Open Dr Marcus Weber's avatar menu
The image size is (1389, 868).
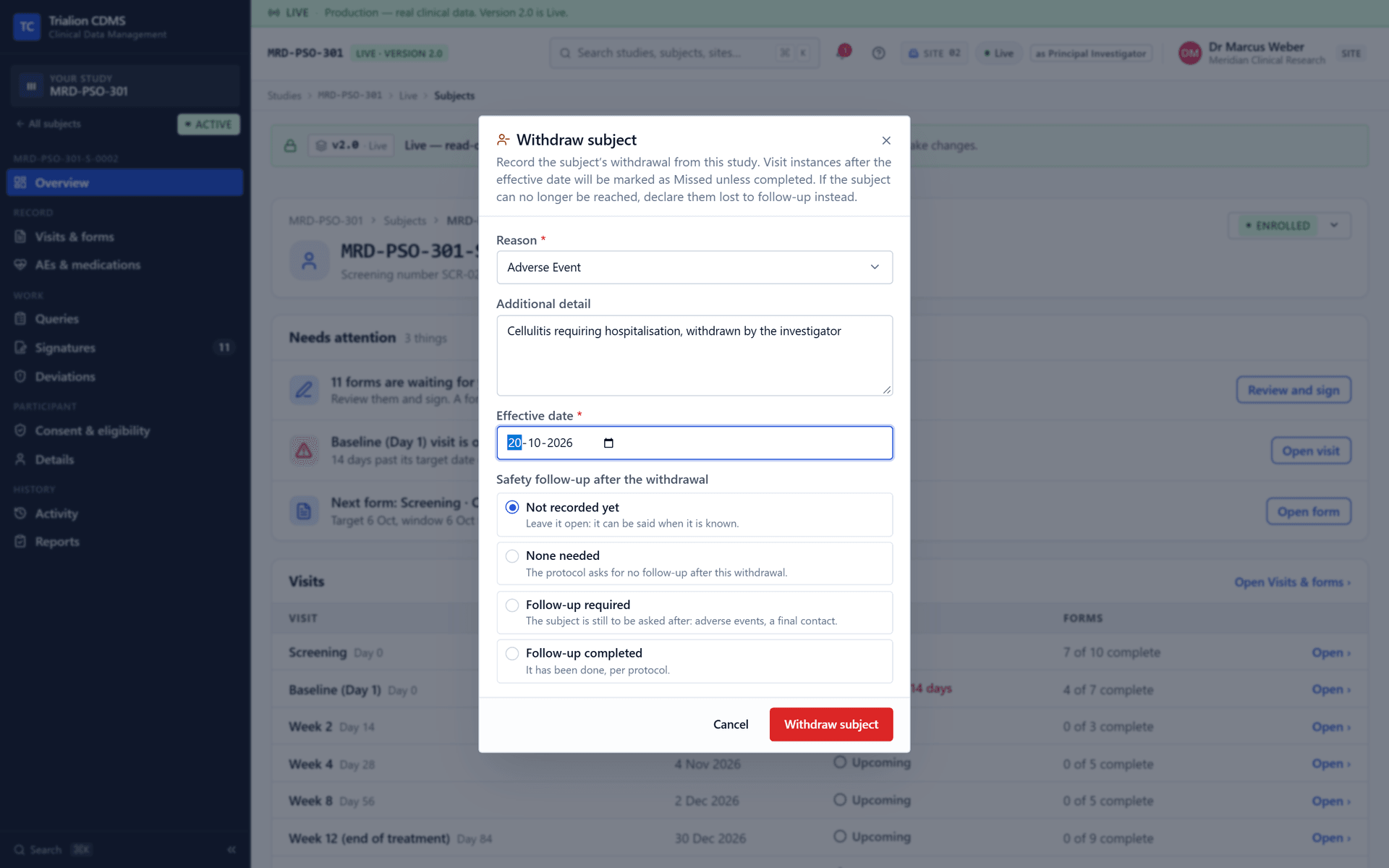(x=1190, y=53)
